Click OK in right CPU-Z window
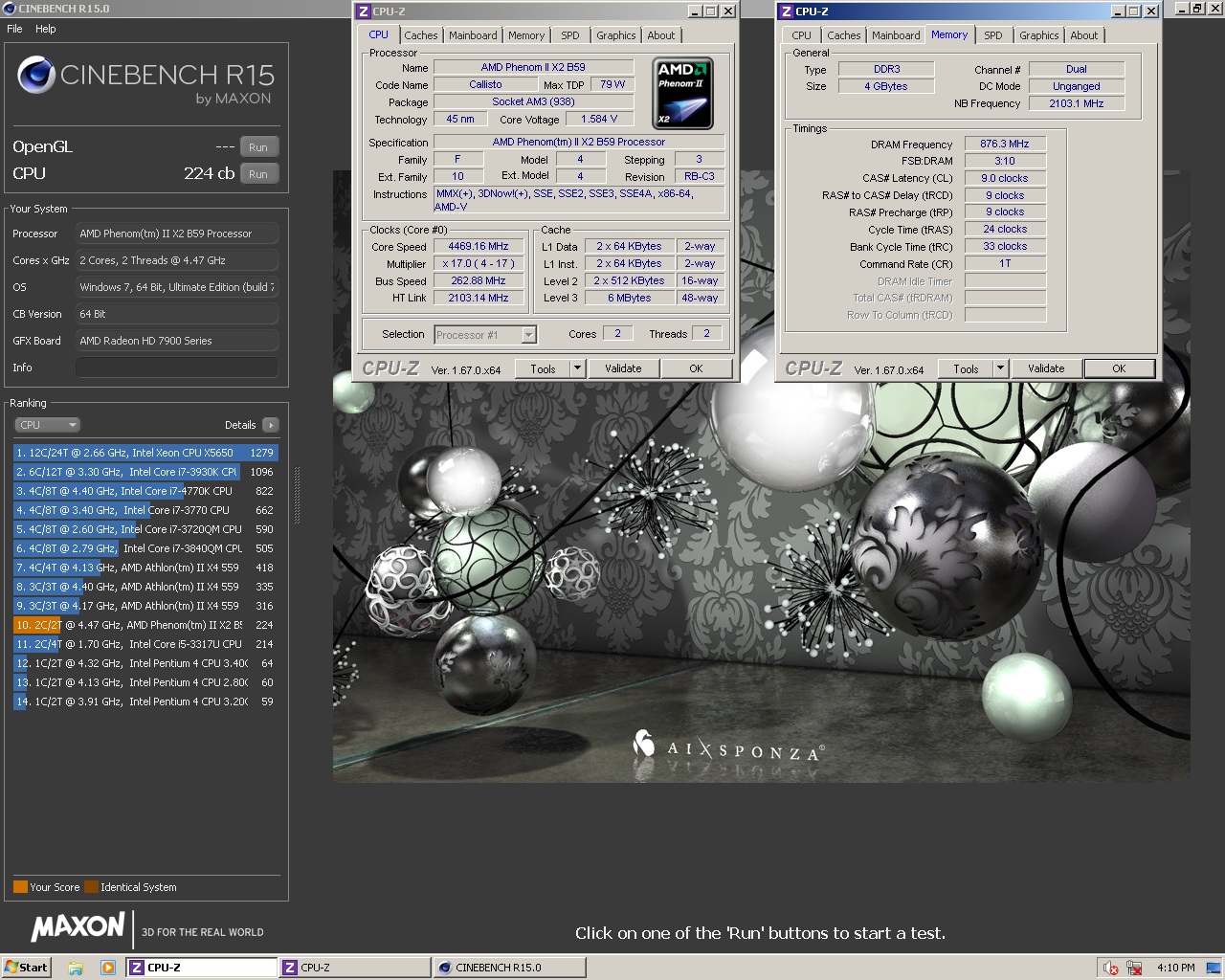1225x980 pixels. tap(1119, 368)
